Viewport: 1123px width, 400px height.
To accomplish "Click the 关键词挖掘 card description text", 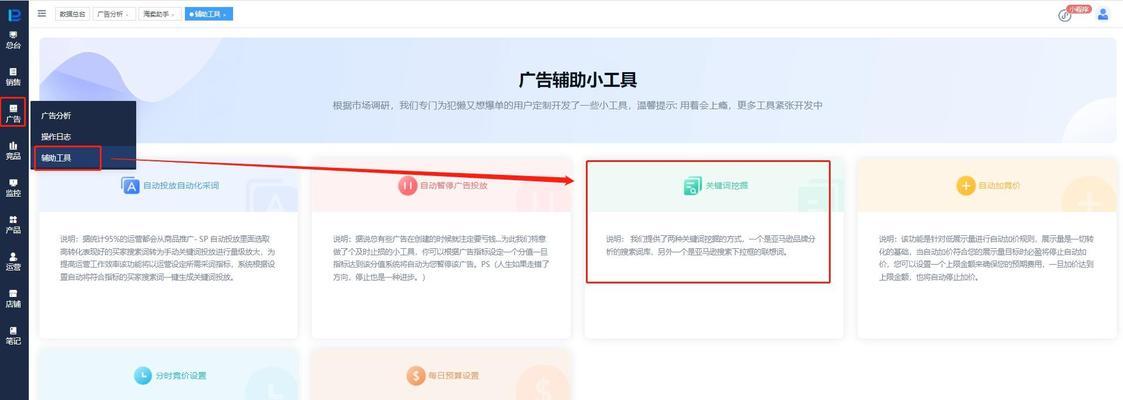I will [710, 245].
